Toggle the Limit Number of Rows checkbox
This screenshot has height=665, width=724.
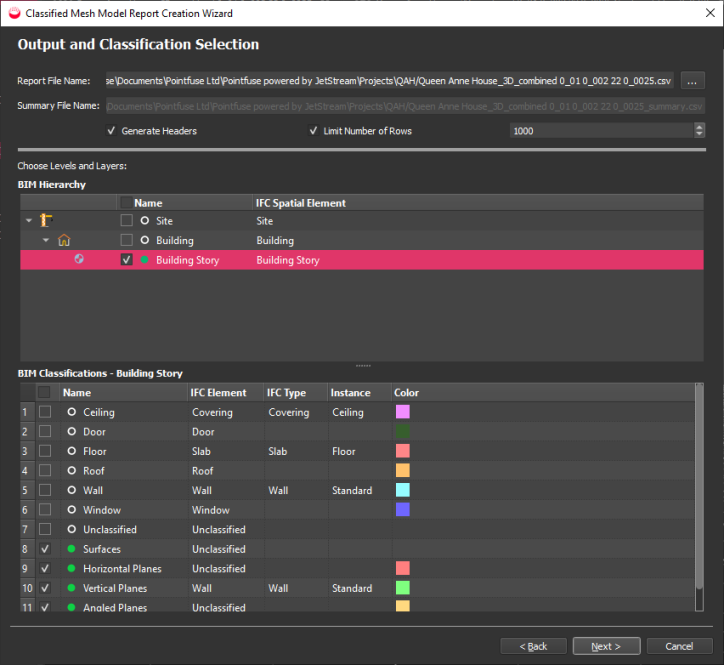click(313, 131)
